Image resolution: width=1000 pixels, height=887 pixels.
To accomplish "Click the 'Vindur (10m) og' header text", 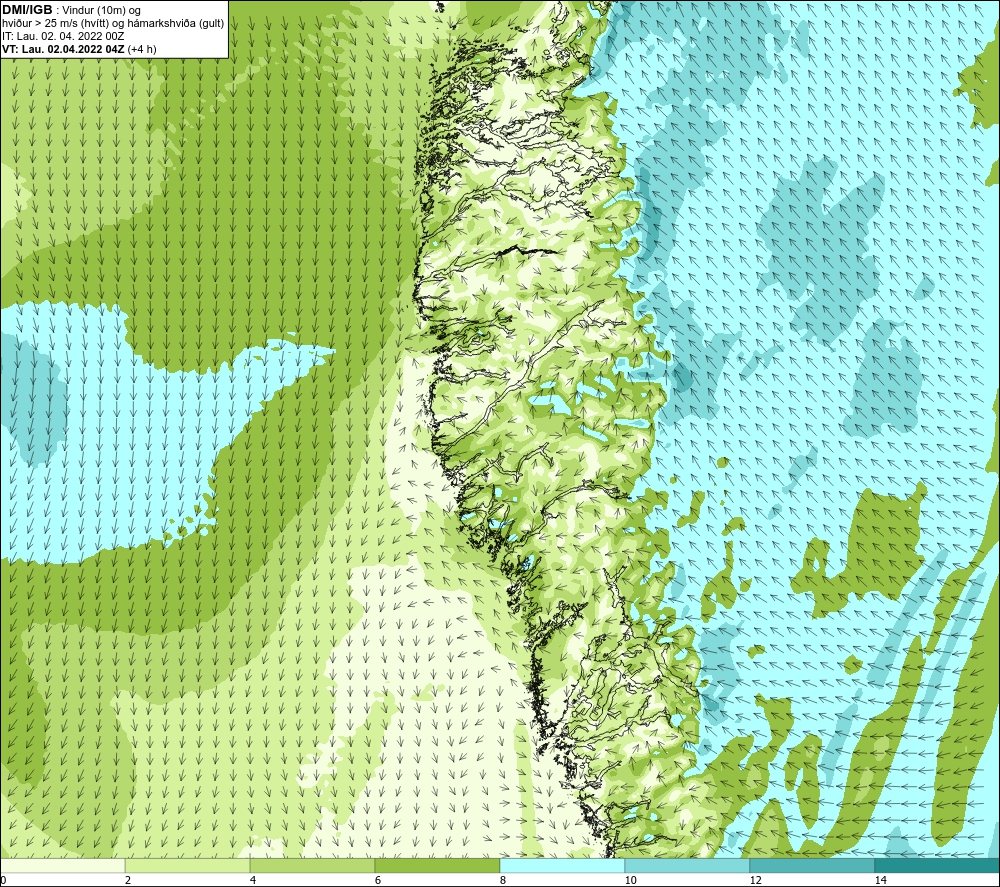I will (x=101, y=11).
